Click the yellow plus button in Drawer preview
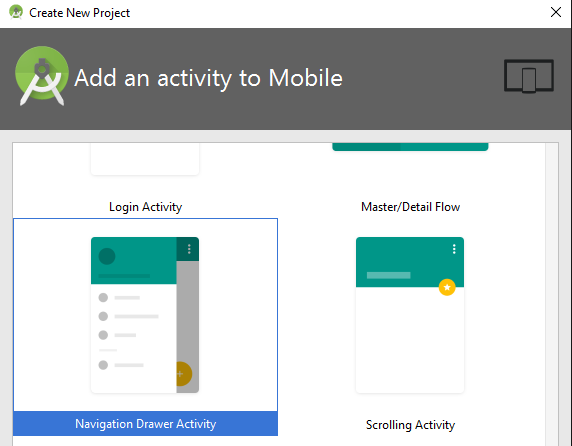 click(184, 373)
